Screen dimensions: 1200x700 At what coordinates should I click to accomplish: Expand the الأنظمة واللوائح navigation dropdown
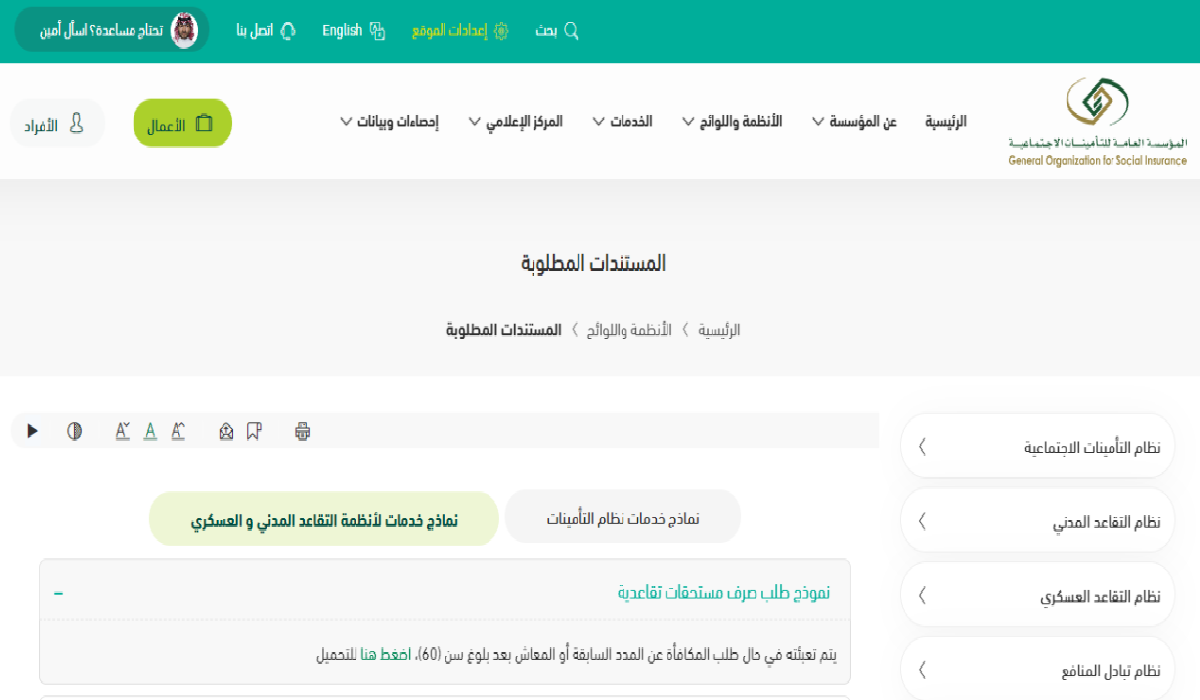(x=732, y=122)
